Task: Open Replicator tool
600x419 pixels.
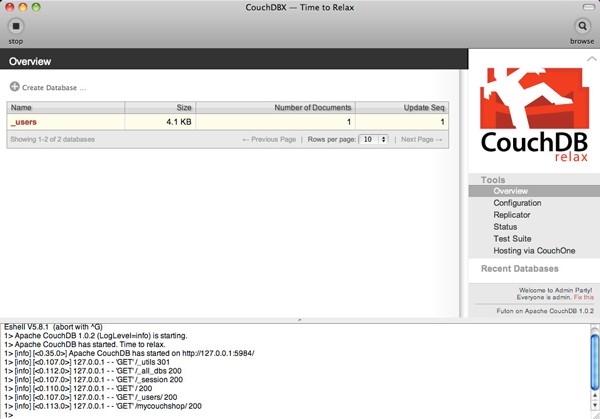Action: point(512,215)
